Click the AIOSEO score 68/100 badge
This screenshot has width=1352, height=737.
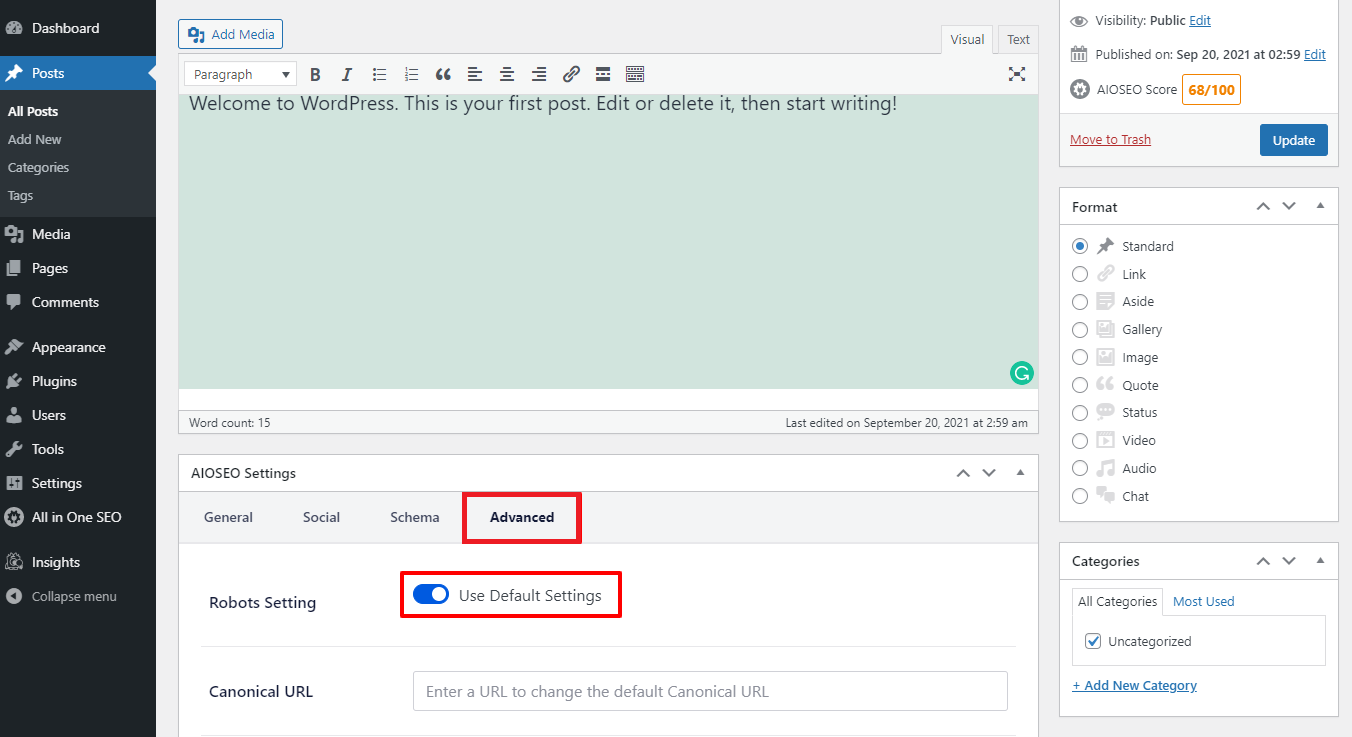point(1211,90)
